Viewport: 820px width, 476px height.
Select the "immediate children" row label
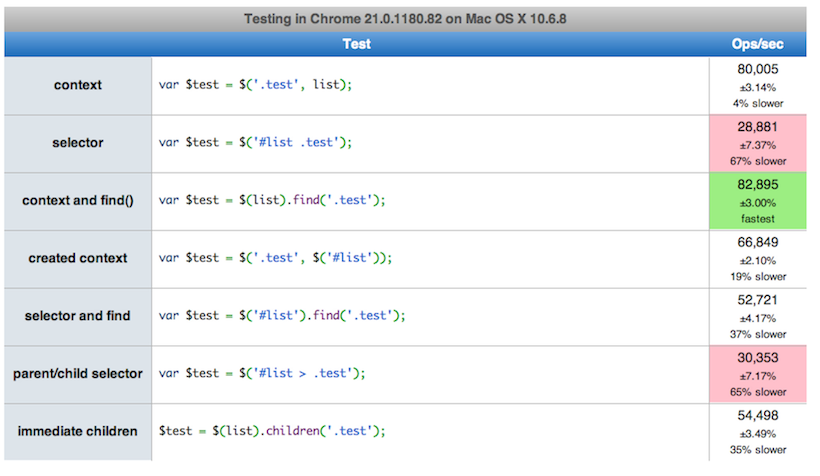coord(78,432)
